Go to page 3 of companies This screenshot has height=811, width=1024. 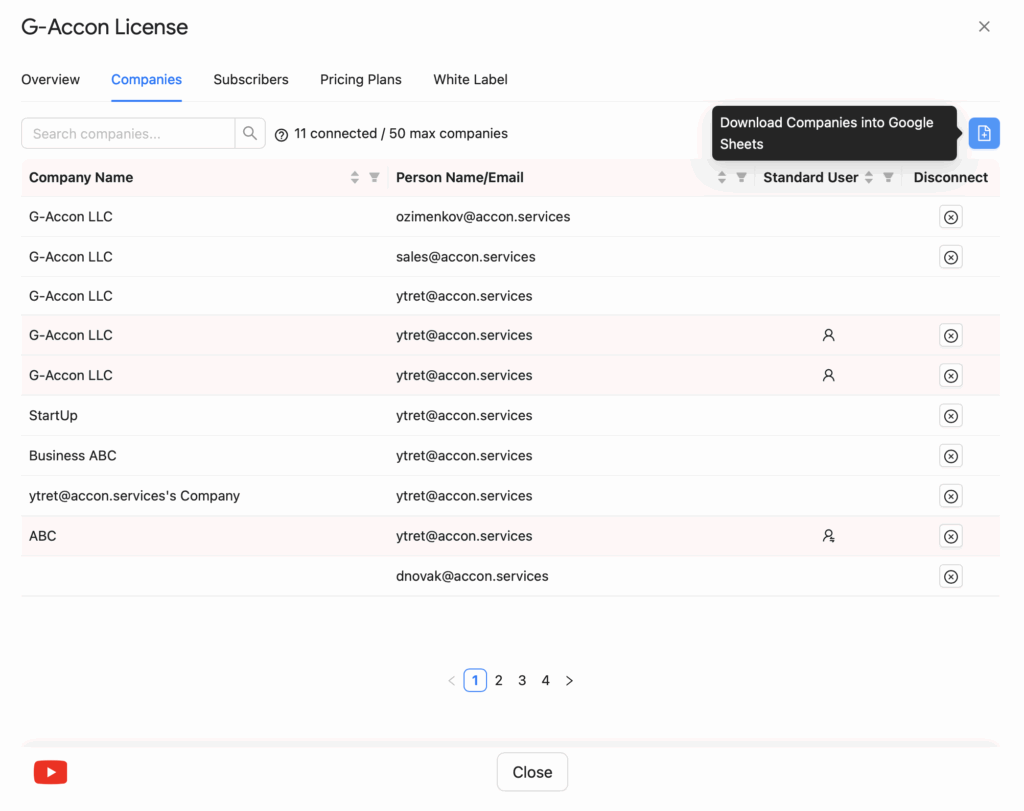click(x=522, y=680)
